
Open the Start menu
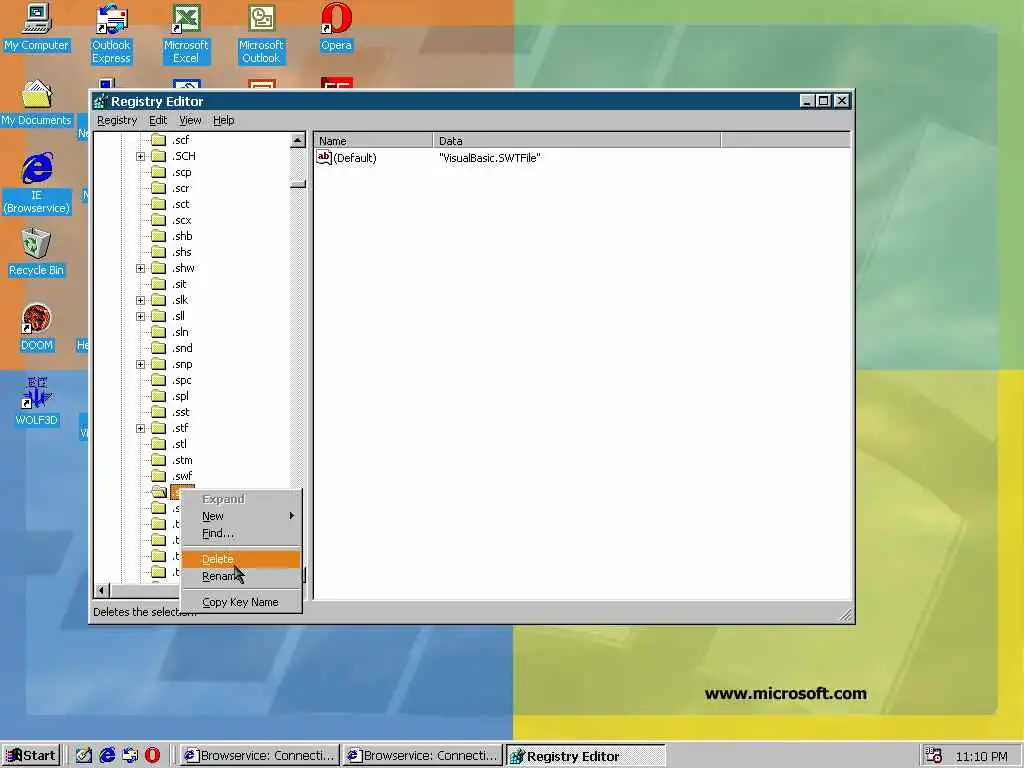[x=31, y=756]
